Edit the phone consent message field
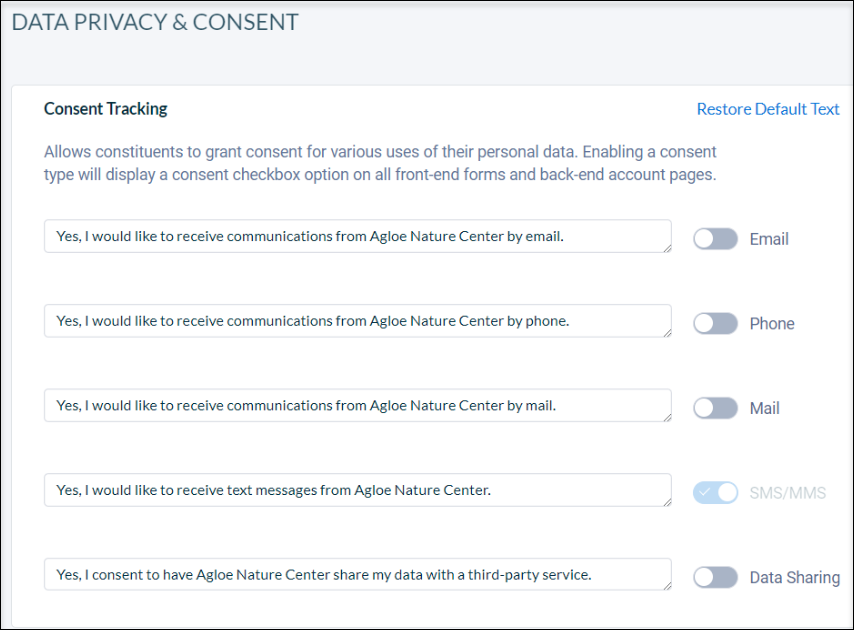The image size is (854, 630). pos(357,321)
